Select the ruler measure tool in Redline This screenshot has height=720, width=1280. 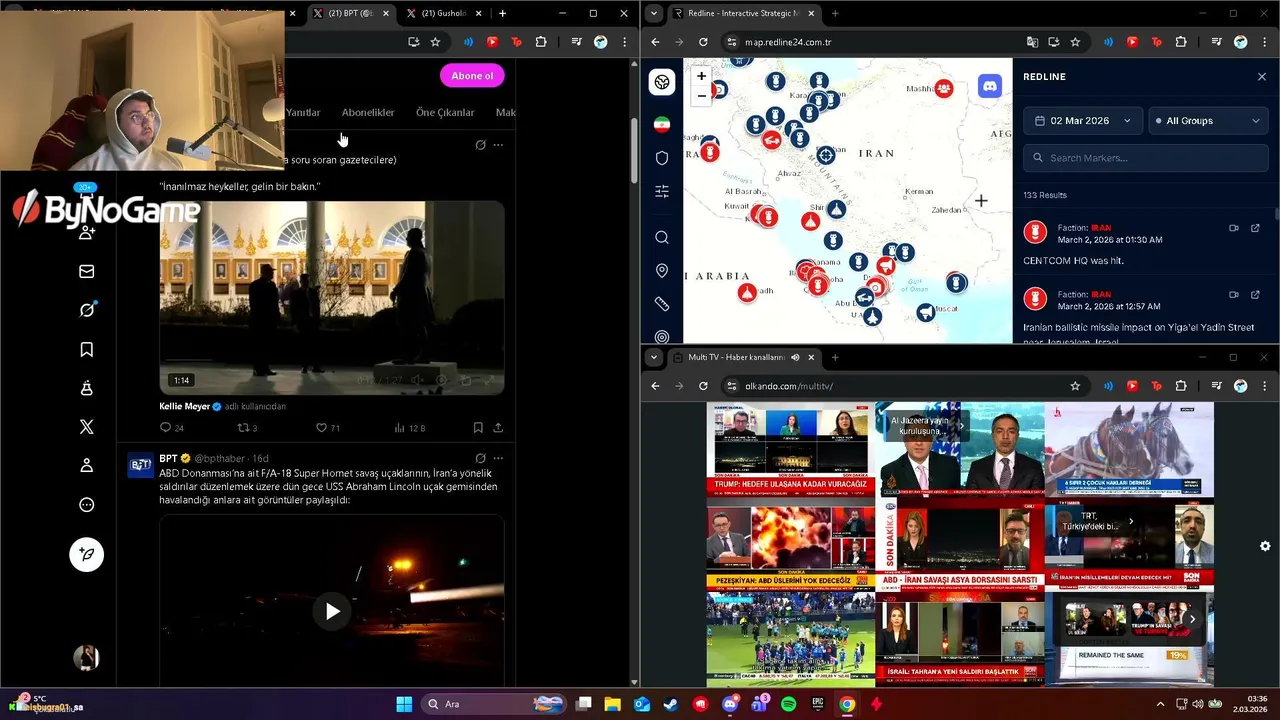click(662, 304)
